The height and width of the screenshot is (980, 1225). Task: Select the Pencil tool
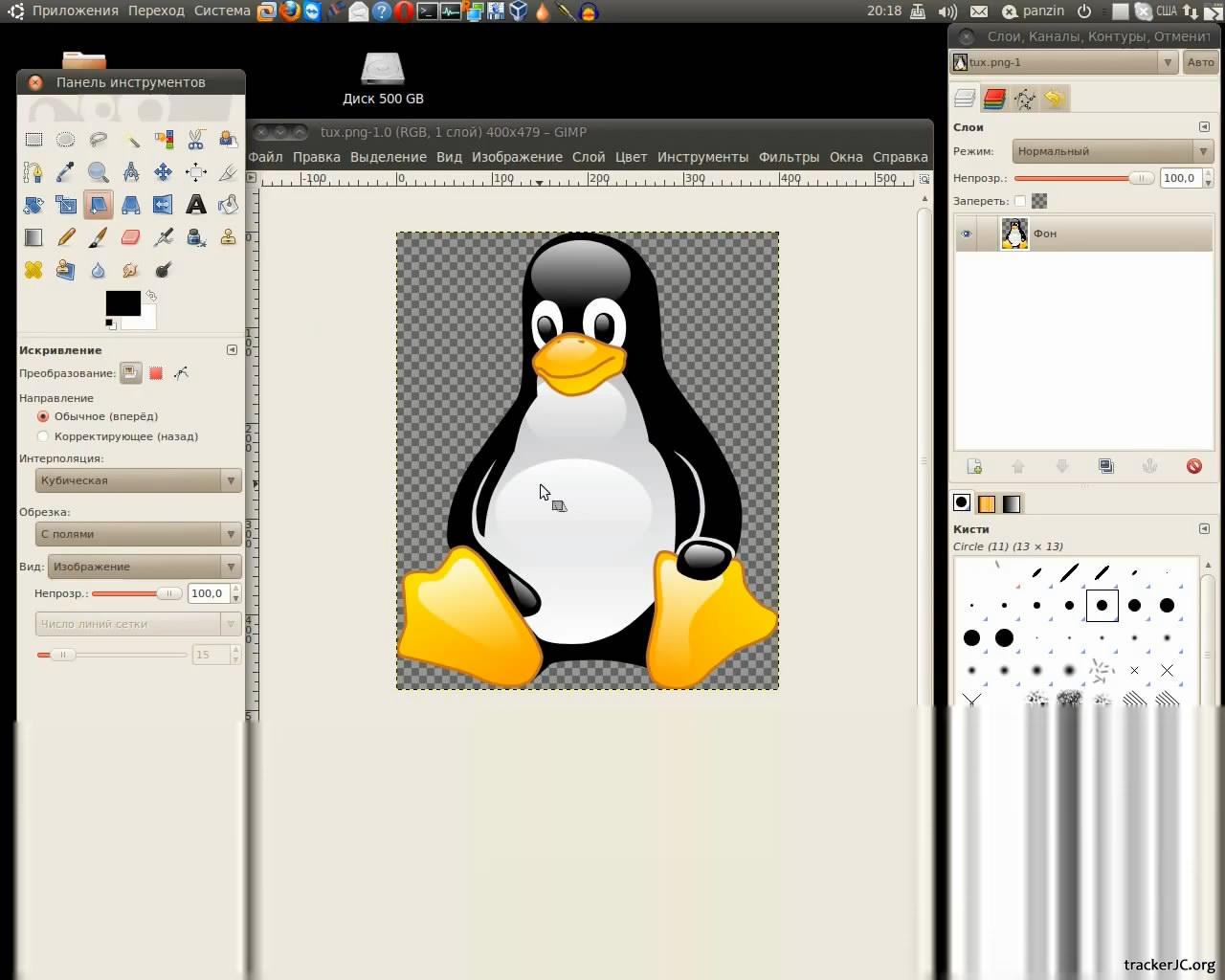(x=66, y=237)
